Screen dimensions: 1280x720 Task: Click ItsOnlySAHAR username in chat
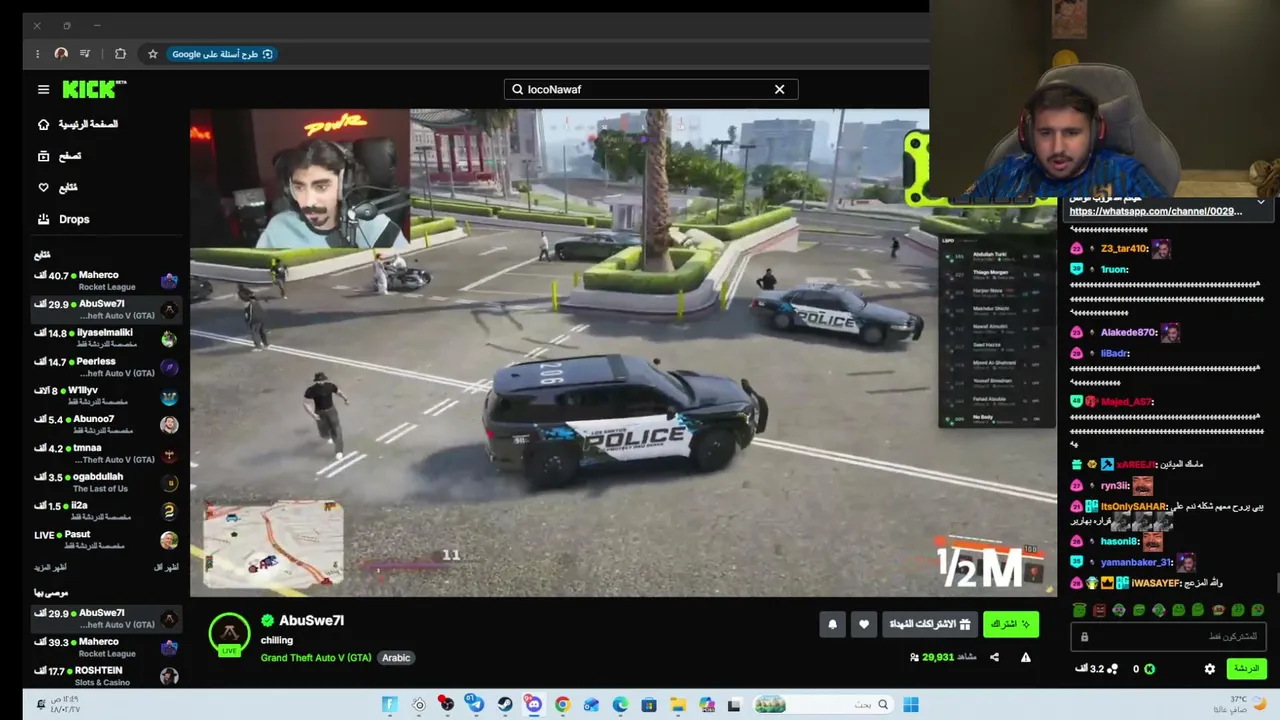(x=1134, y=507)
